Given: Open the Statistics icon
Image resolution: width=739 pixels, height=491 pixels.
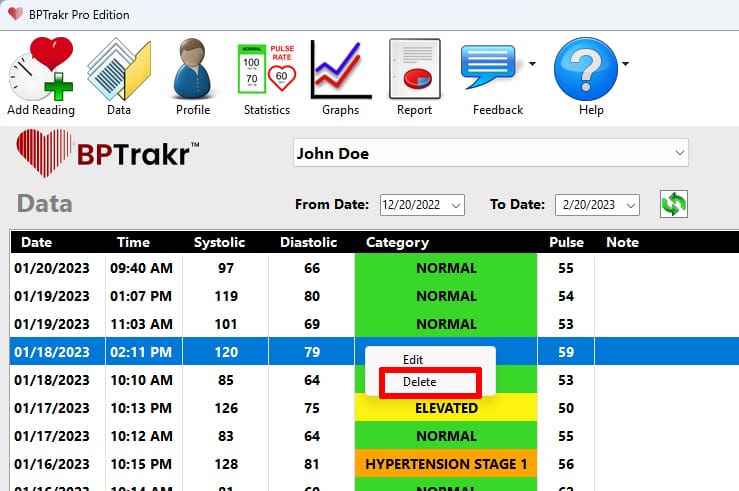Looking at the screenshot, I should (267, 70).
